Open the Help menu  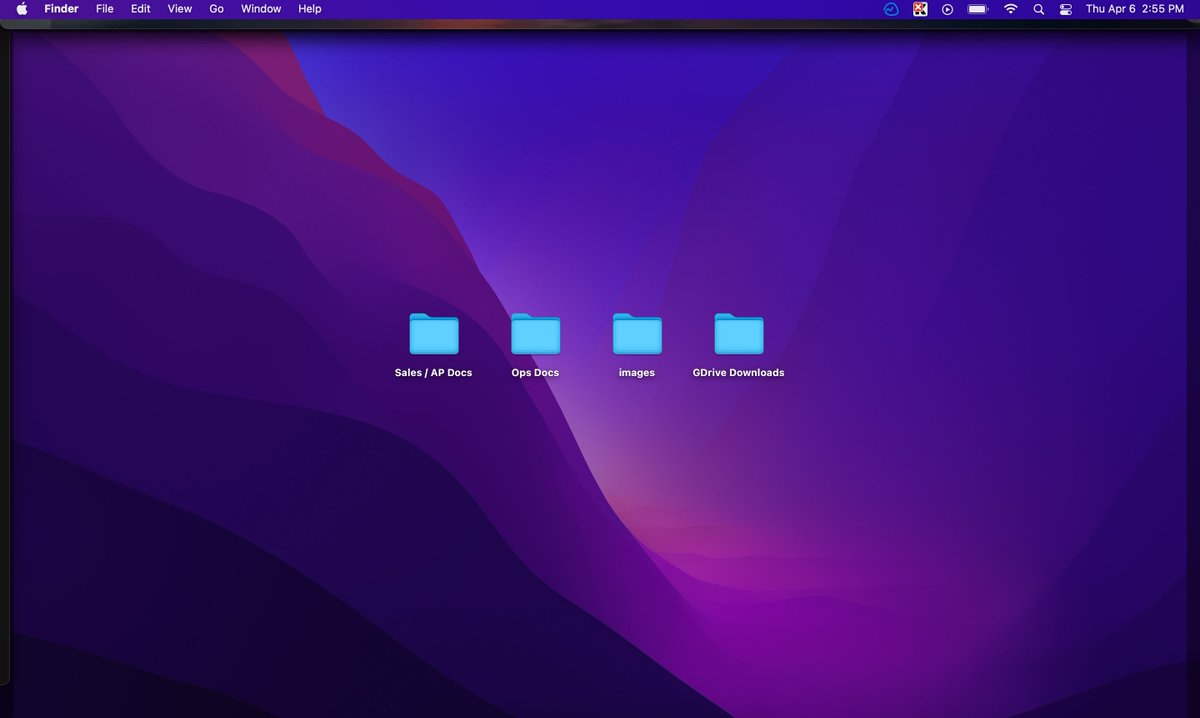(x=310, y=9)
